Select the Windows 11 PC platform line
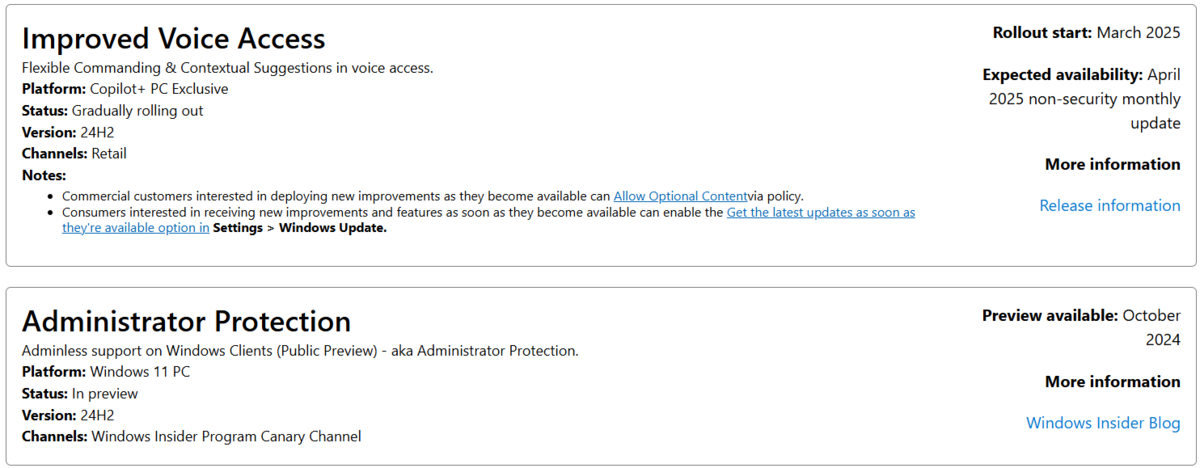The width and height of the screenshot is (1200, 468). pyautogui.click(x=106, y=372)
